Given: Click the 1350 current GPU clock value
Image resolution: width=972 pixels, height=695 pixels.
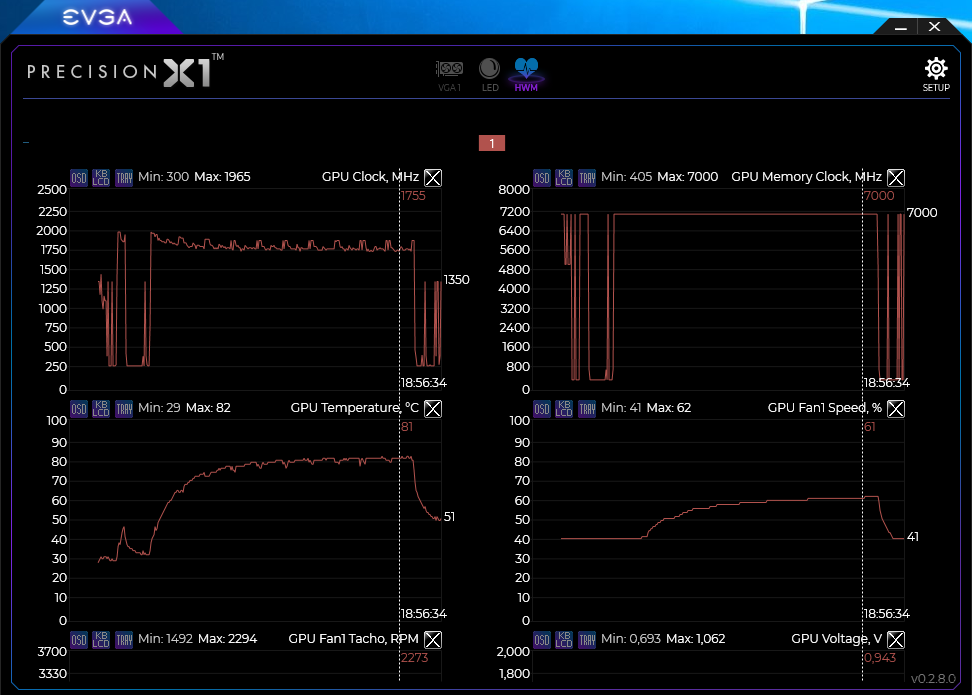Looking at the screenshot, I should [457, 280].
